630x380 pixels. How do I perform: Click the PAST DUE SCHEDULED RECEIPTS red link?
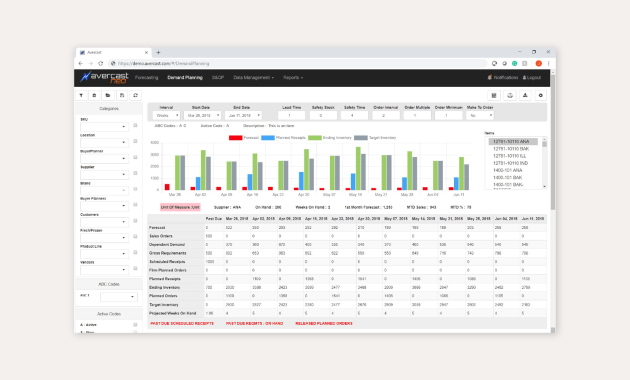[x=182, y=323]
